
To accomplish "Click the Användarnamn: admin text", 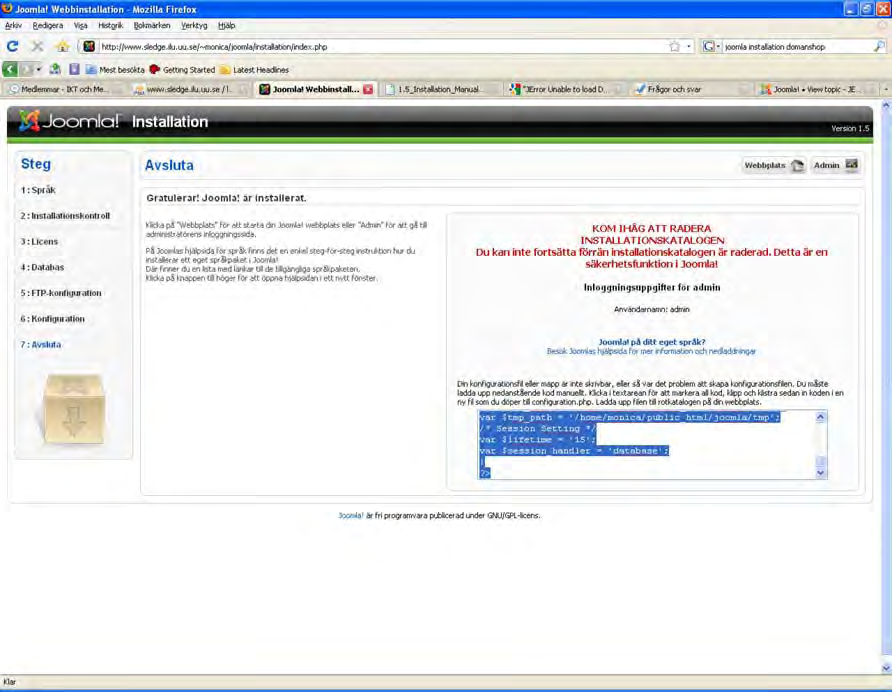I will pyautogui.click(x=651, y=310).
